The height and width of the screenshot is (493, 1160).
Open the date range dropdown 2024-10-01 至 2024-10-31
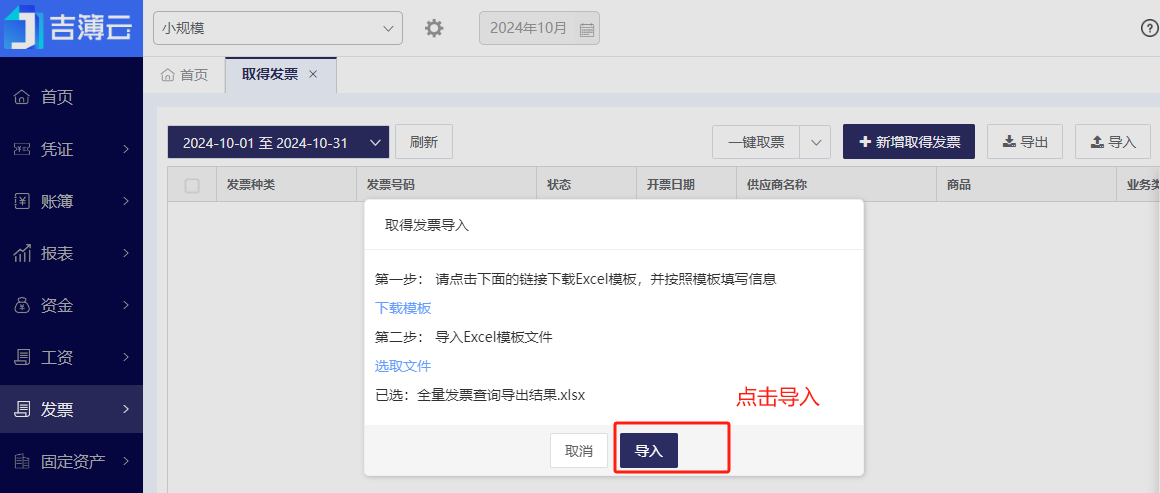click(x=278, y=143)
